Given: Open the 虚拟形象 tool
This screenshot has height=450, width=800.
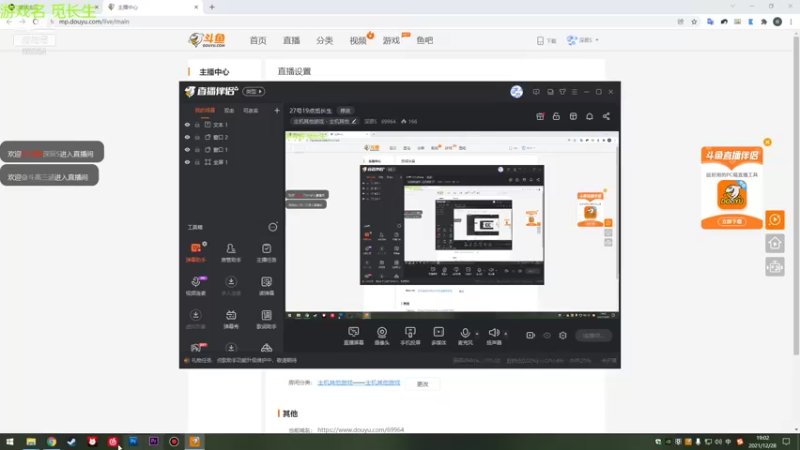Looking at the screenshot, I should click(196, 319).
